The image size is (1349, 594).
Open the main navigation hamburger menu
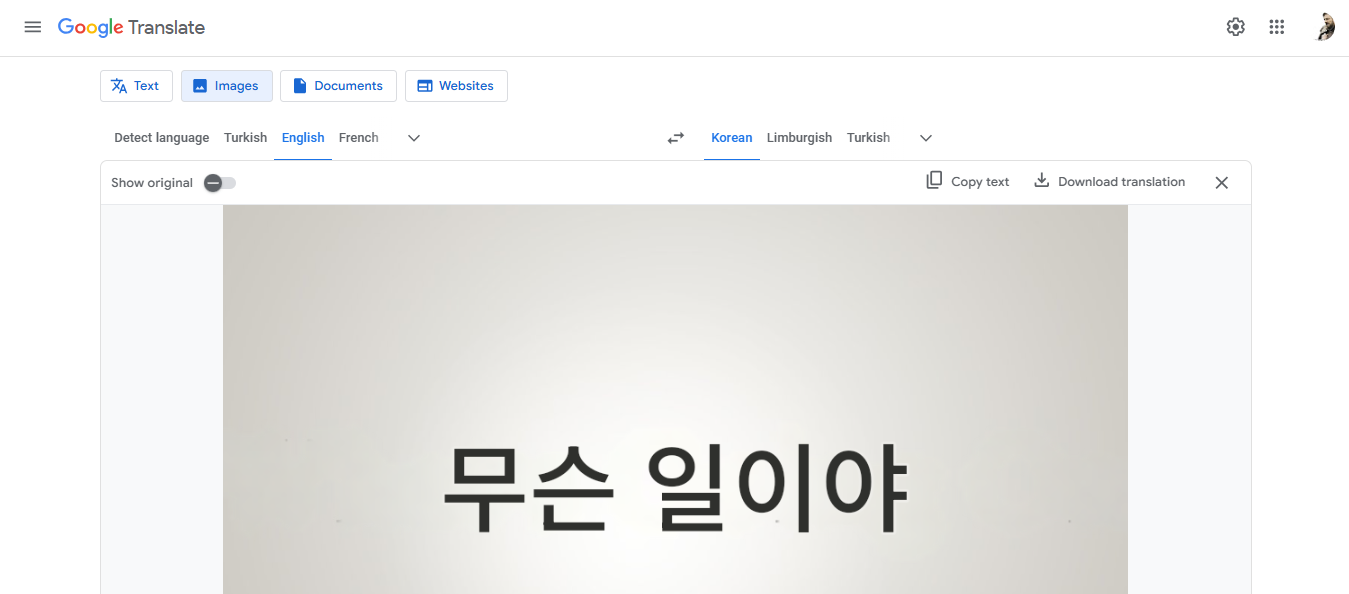[x=32, y=27]
